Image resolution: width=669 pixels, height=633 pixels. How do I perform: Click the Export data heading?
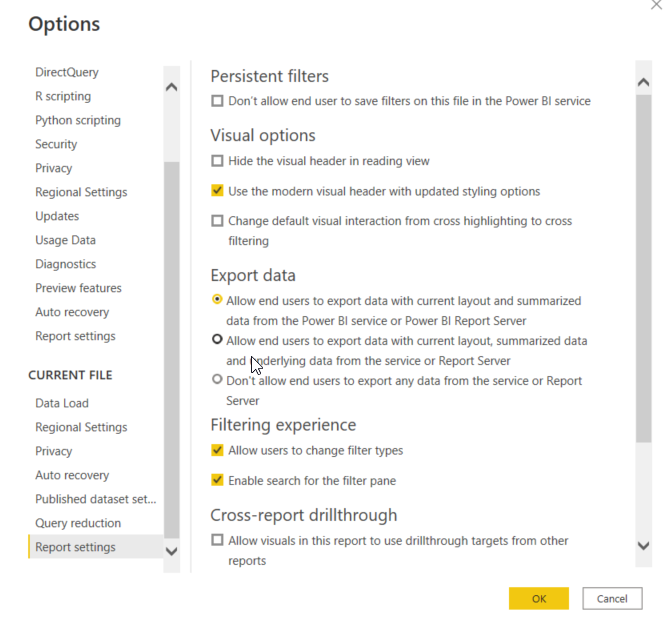tap(253, 276)
